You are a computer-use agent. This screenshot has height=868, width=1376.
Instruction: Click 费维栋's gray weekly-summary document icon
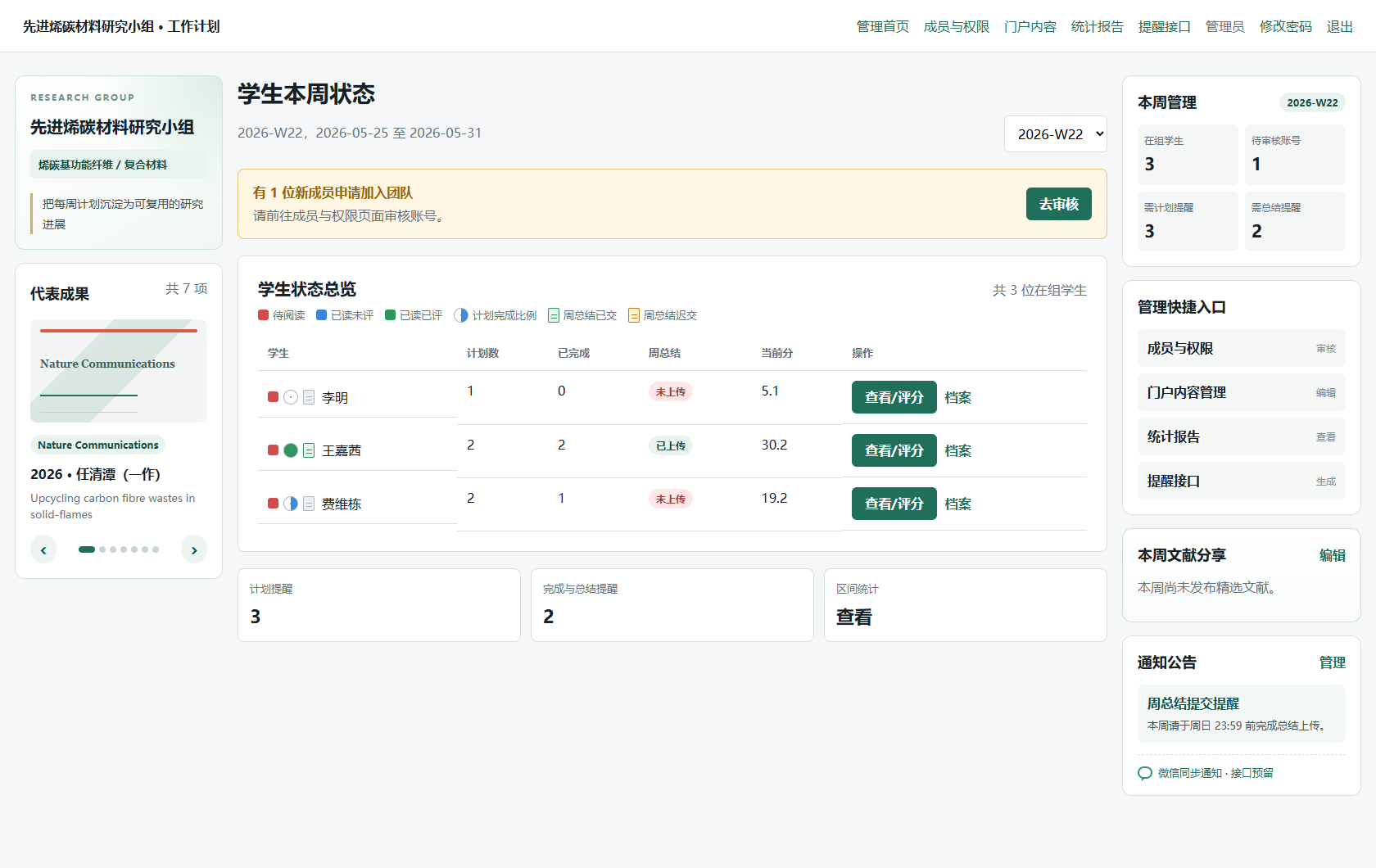click(x=309, y=504)
